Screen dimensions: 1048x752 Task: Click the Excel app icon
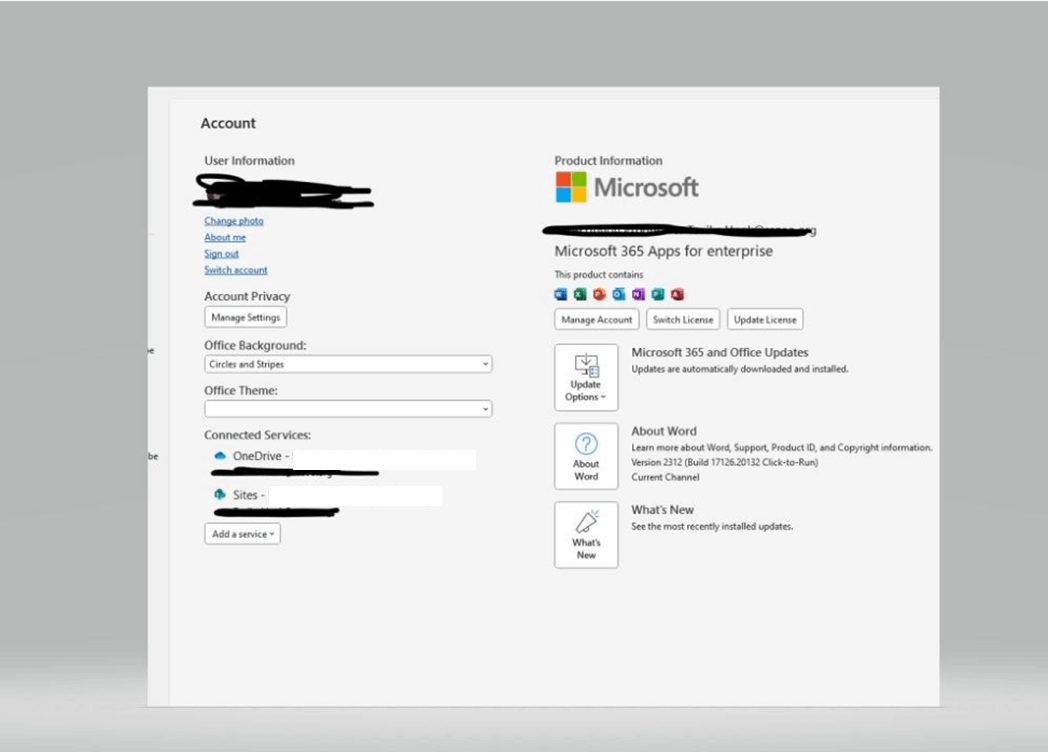pyautogui.click(x=580, y=294)
